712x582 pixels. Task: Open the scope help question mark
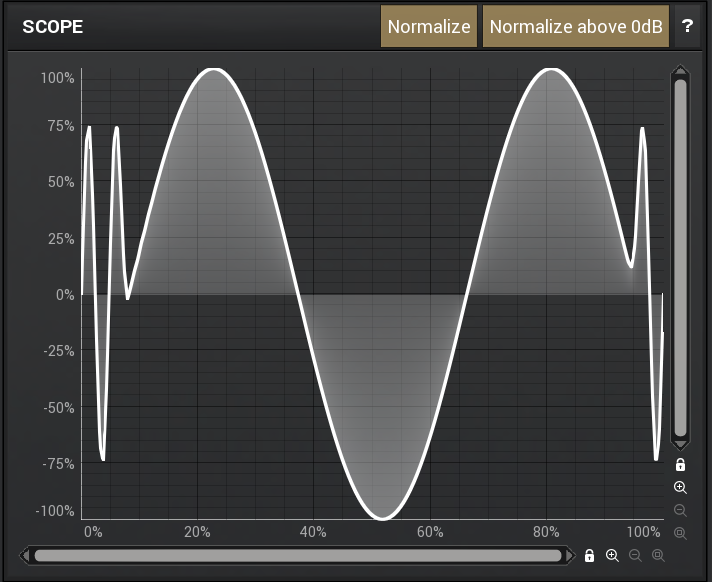point(687,26)
